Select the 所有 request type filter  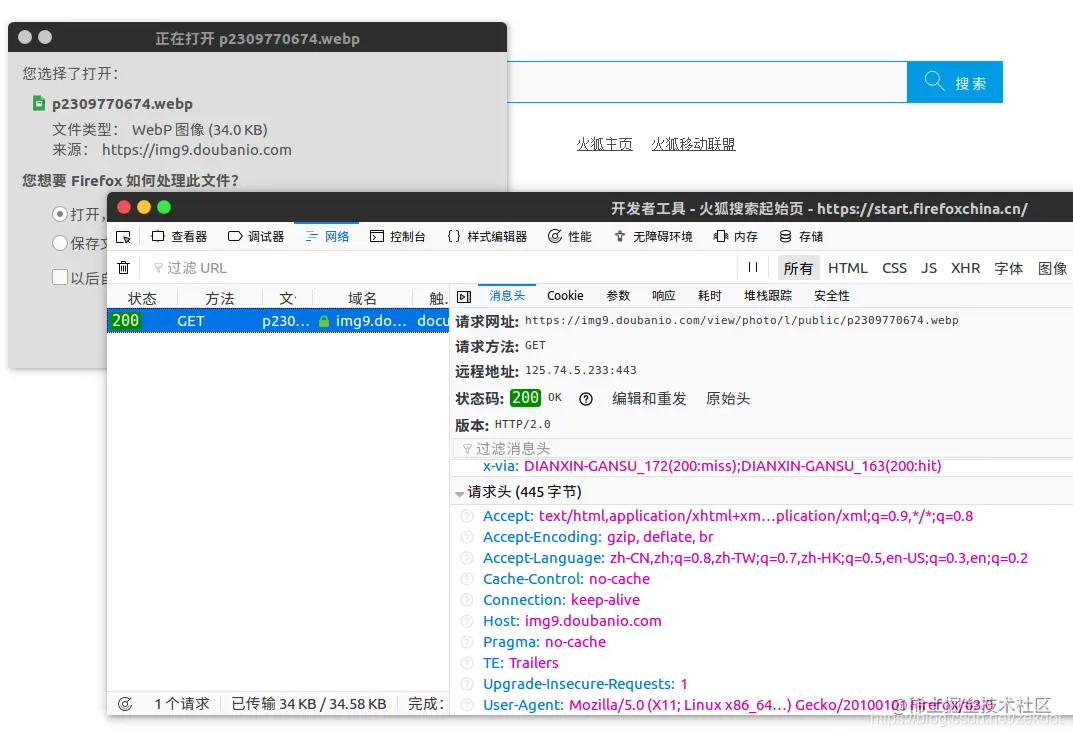point(798,268)
